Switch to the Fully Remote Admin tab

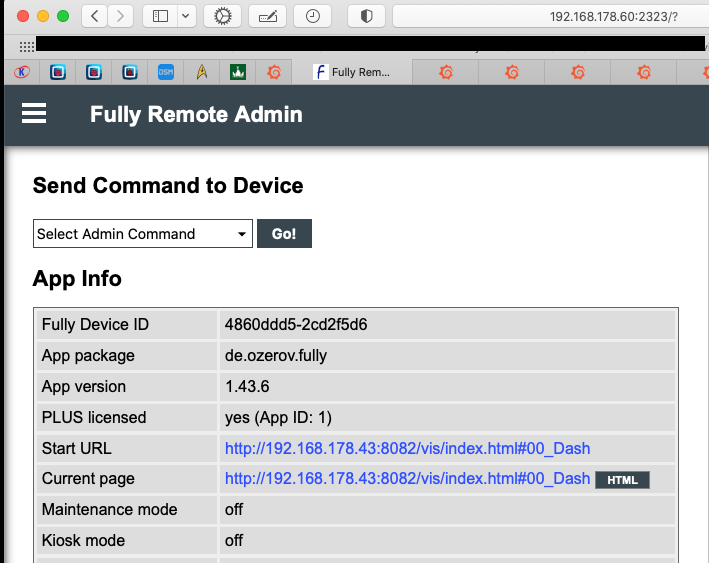coord(350,72)
